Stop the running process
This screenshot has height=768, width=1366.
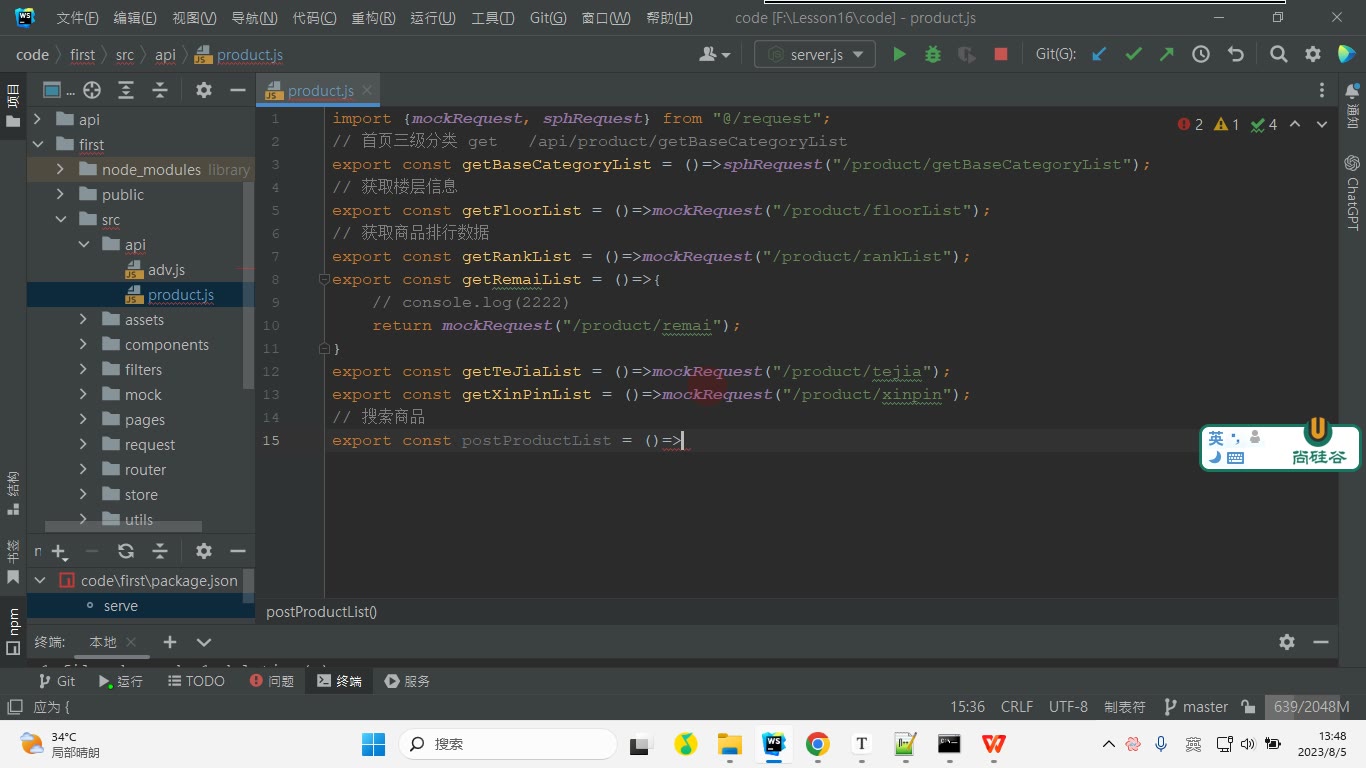point(1001,55)
